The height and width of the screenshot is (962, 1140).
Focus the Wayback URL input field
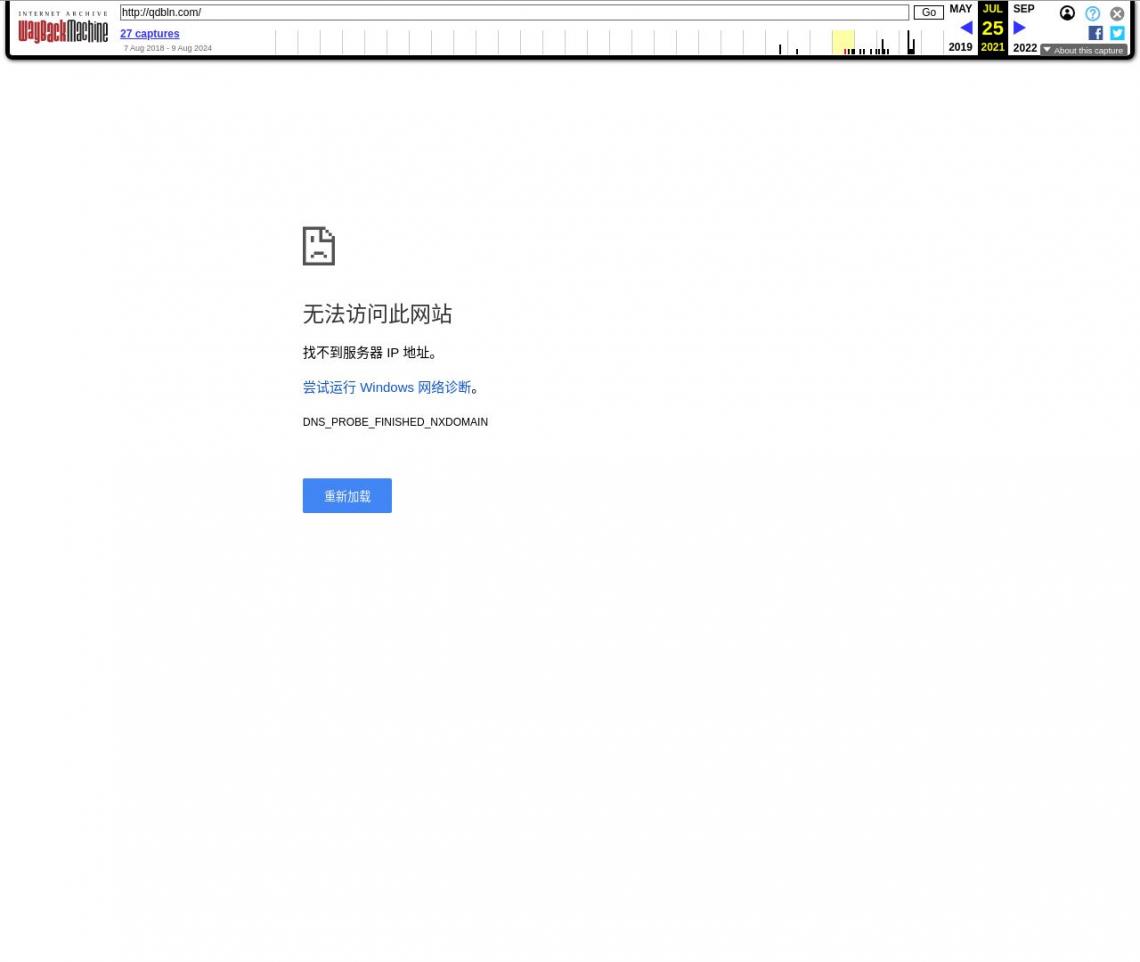[514, 13]
